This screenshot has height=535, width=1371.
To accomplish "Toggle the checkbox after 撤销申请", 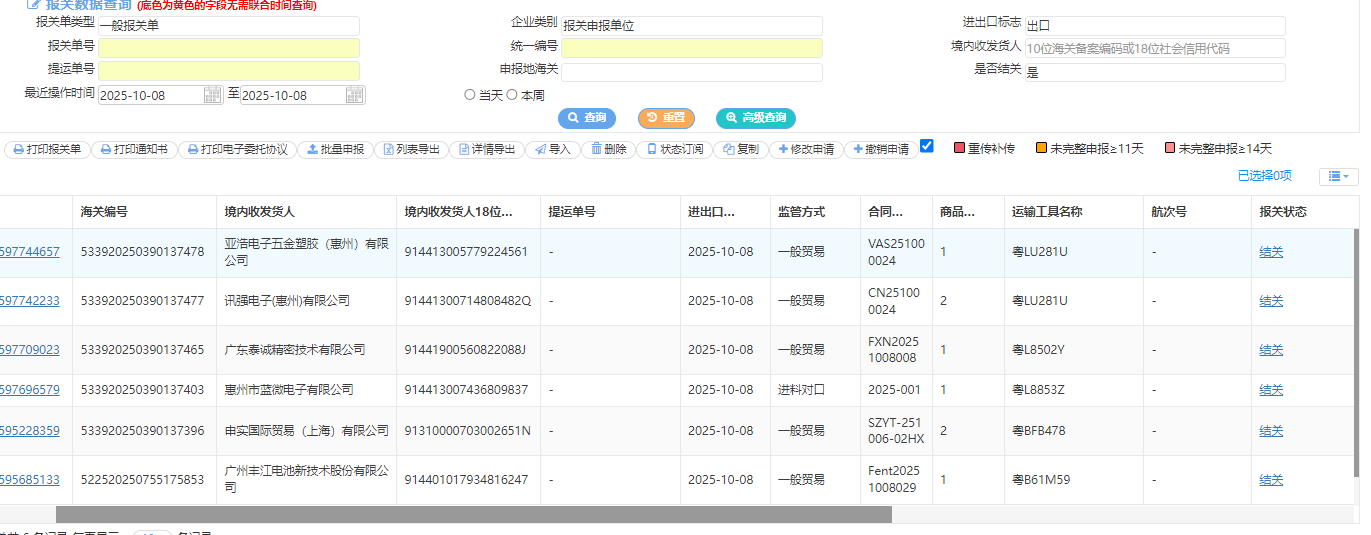I will (x=927, y=146).
